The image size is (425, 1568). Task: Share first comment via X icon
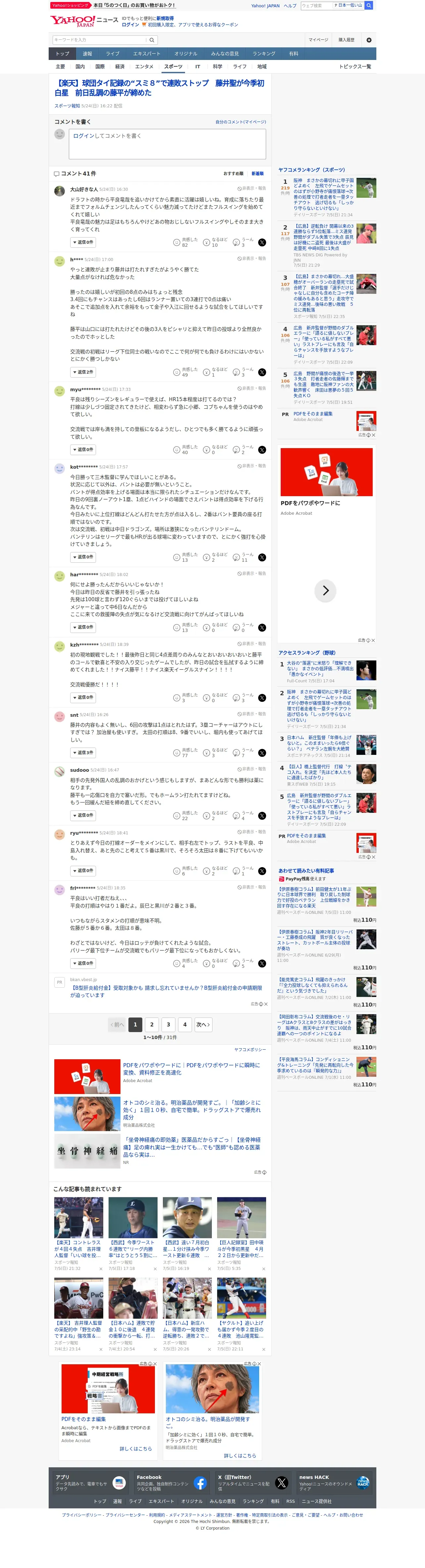(262, 242)
